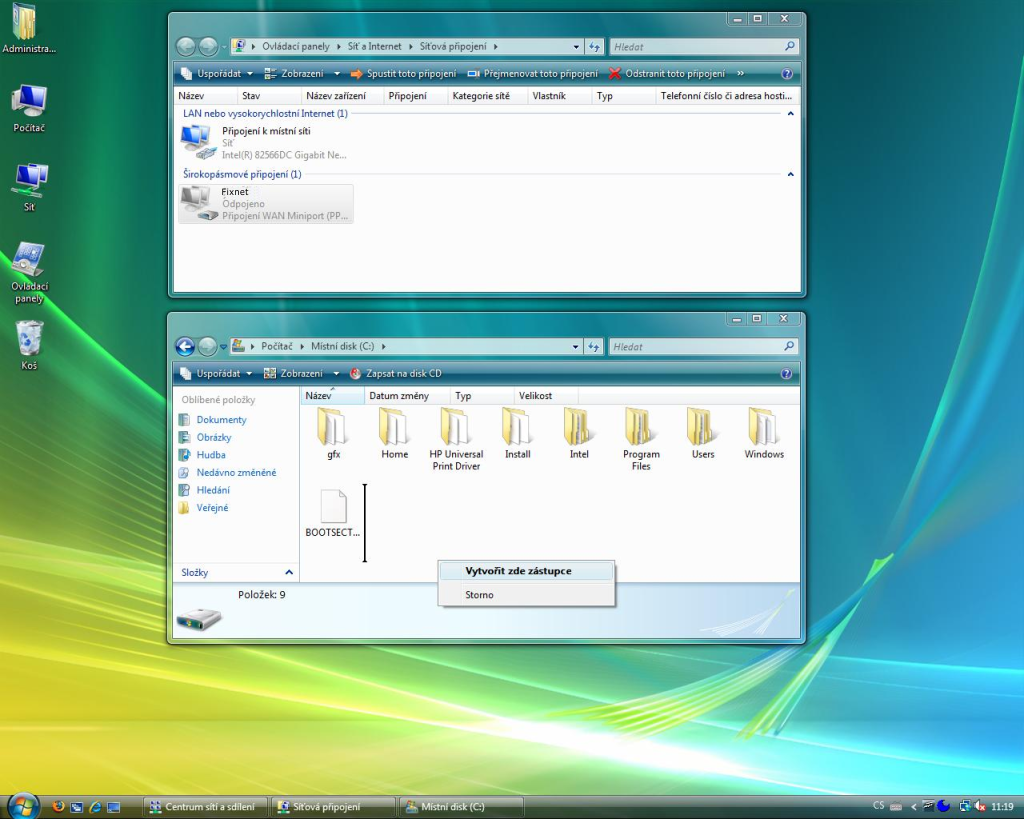
Task: Refresh the Místní disk (C:) address bar
Action: coord(593,346)
